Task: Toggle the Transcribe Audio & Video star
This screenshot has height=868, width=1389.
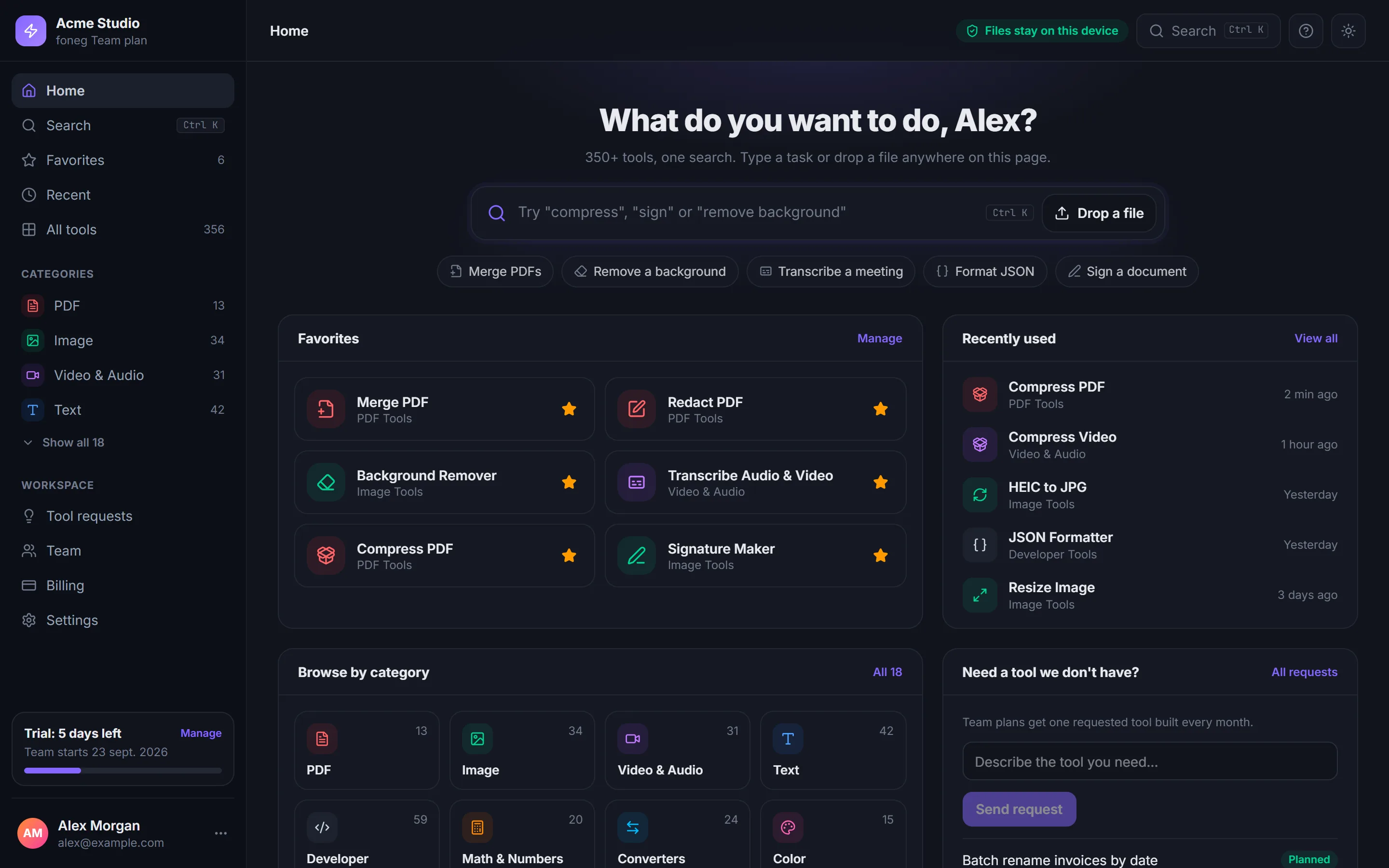Action: pos(881,482)
